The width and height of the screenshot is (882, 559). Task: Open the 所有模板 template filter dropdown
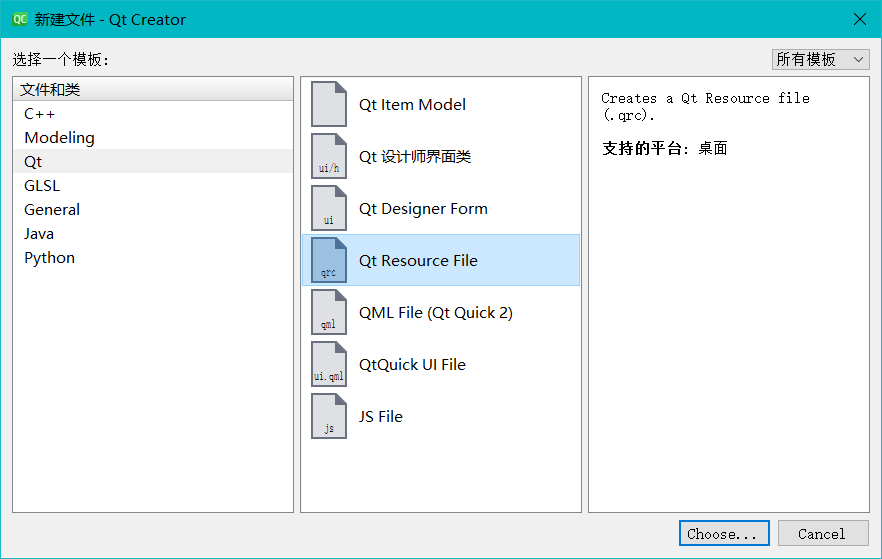pos(820,59)
